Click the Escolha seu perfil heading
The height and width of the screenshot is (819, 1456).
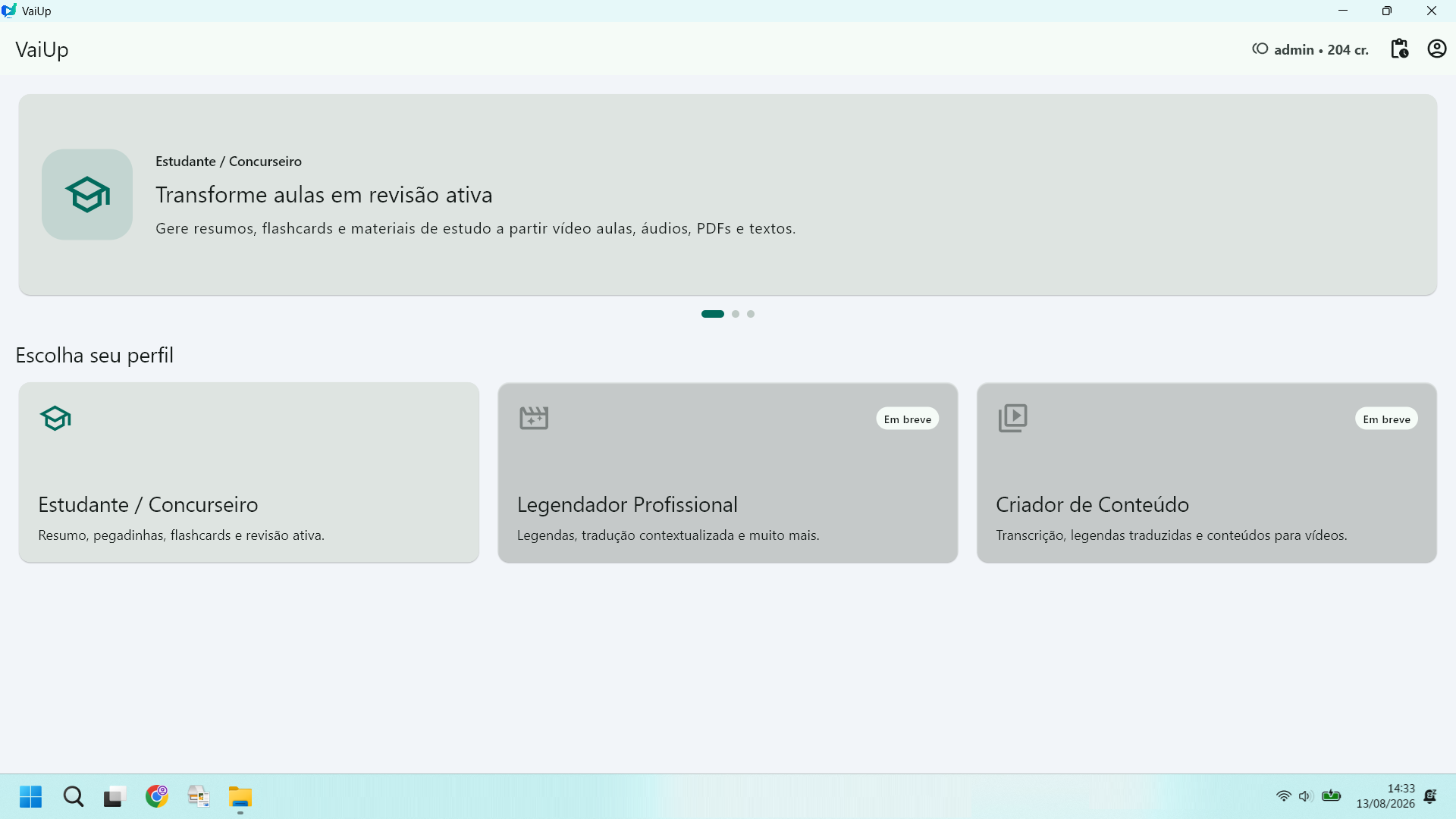[x=94, y=356]
